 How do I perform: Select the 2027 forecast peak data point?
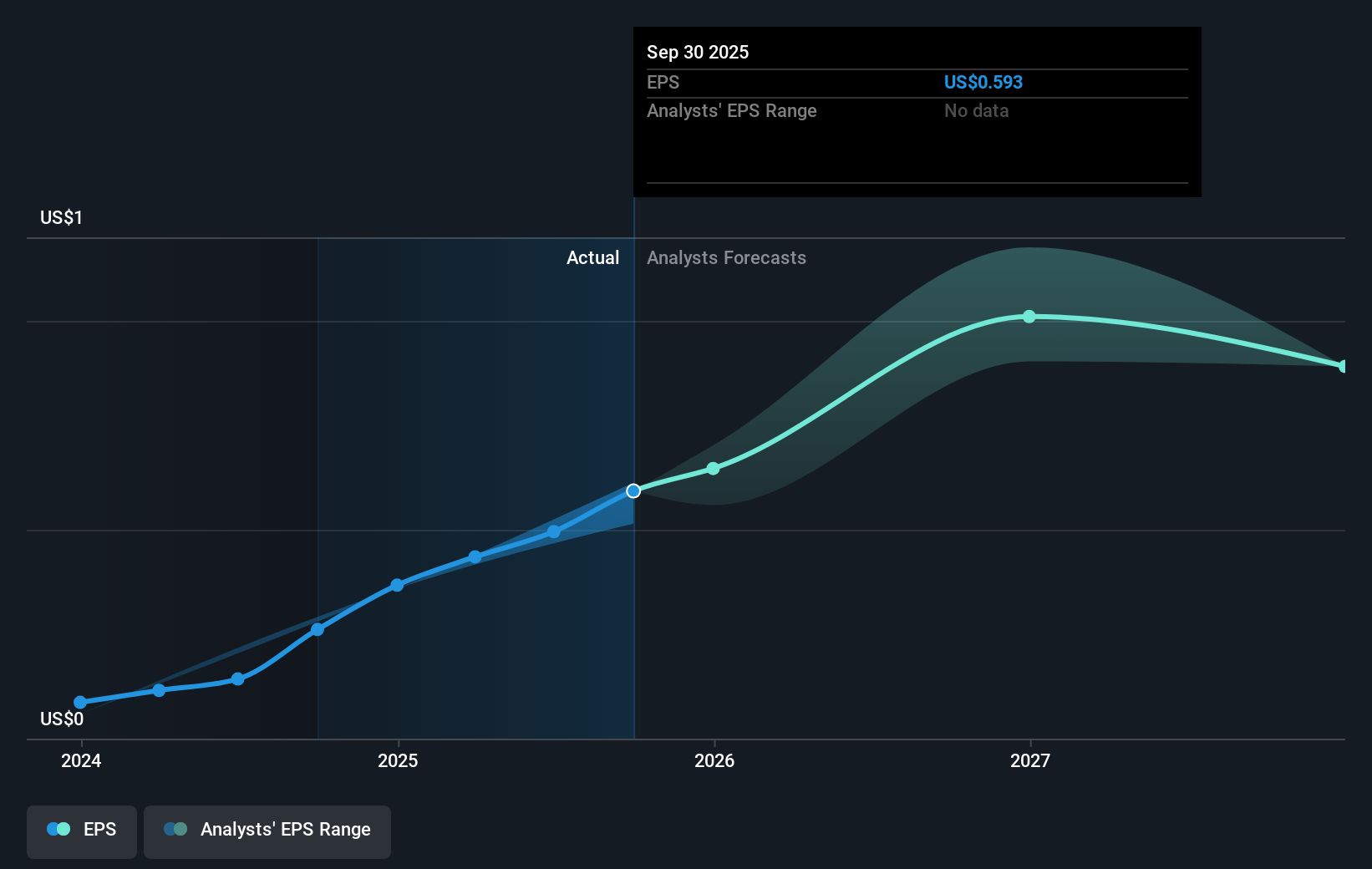tap(1030, 316)
